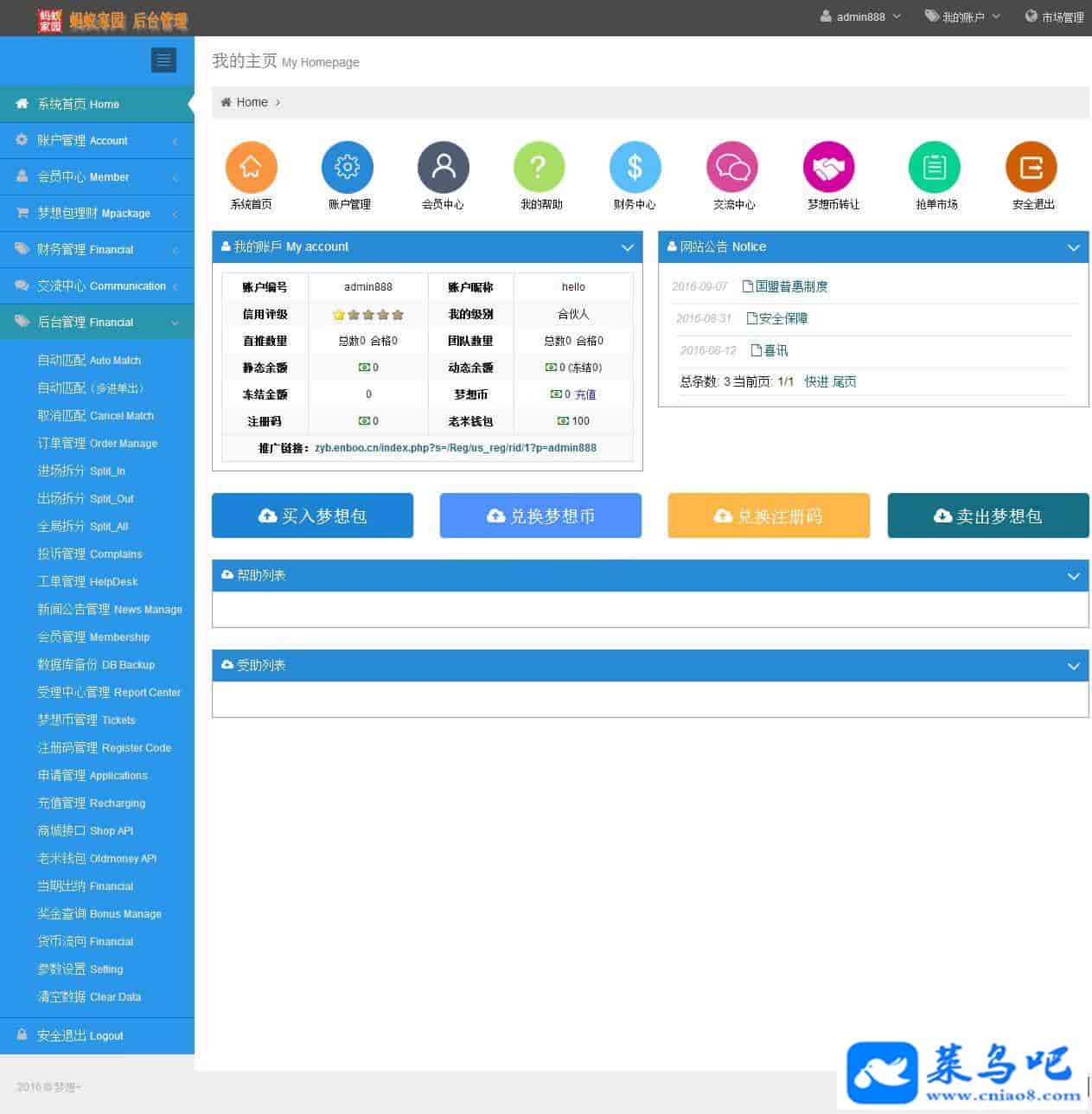This screenshot has height=1114, width=1092.
Task: Open the admin888 user dropdown
Action: click(860, 17)
